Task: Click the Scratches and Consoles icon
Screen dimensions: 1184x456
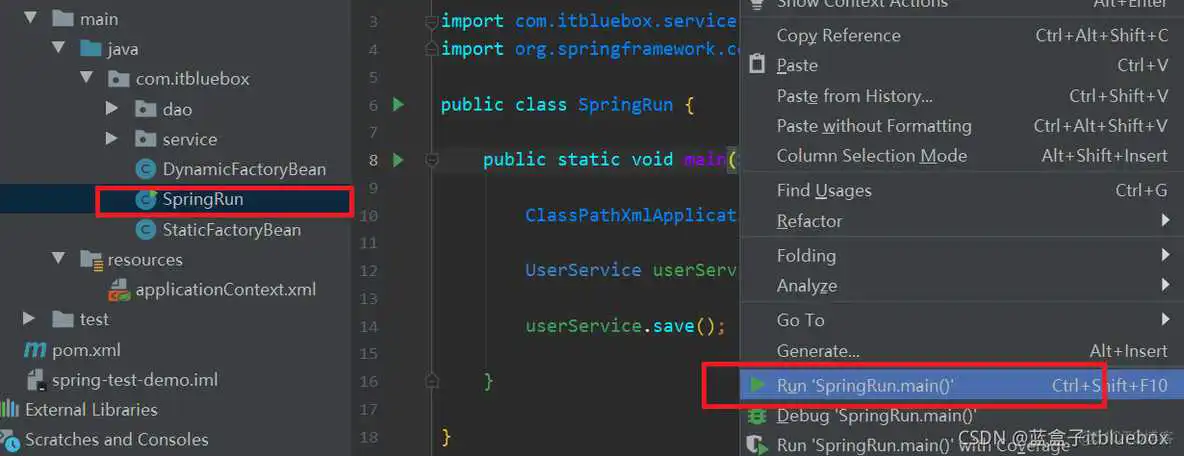Action: (x=11, y=439)
